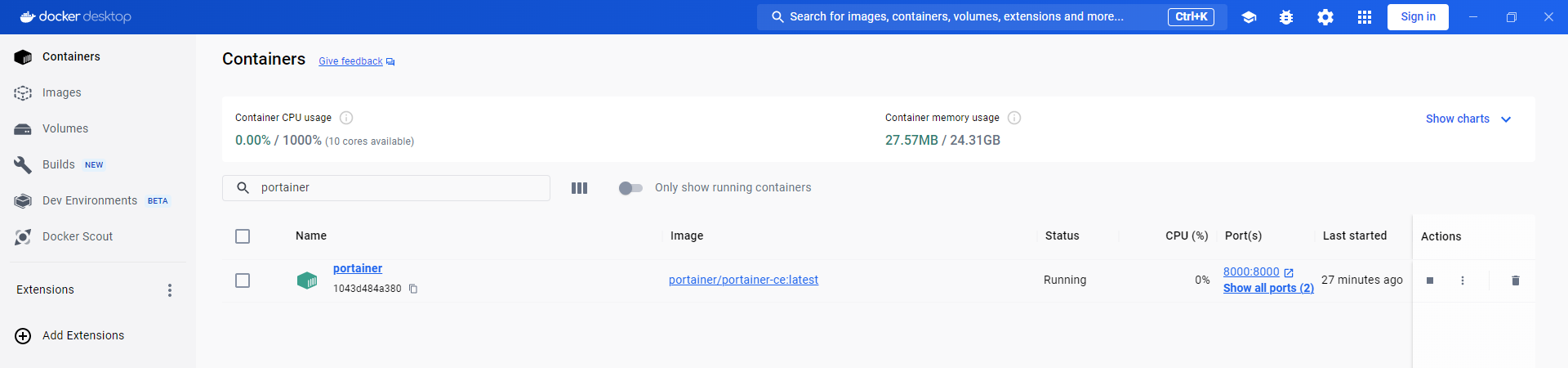This screenshot has height=368, width=1568.
Task: Open the columns display options icon
Action: point(579,188)
